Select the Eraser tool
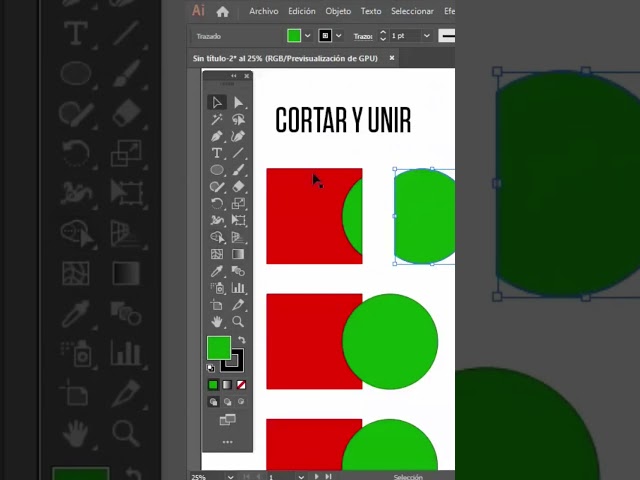 (238, 187)
